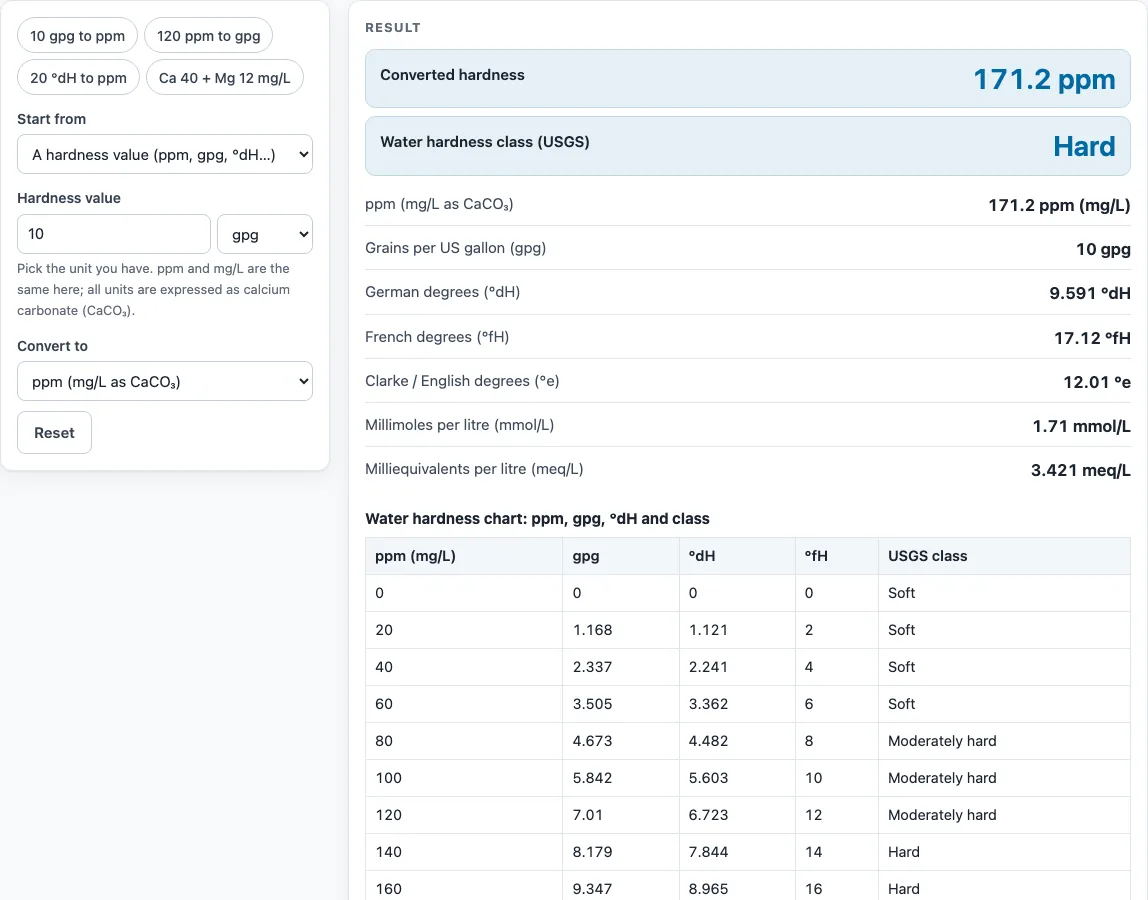Click the 'Water hardness chart' heading

537,518
